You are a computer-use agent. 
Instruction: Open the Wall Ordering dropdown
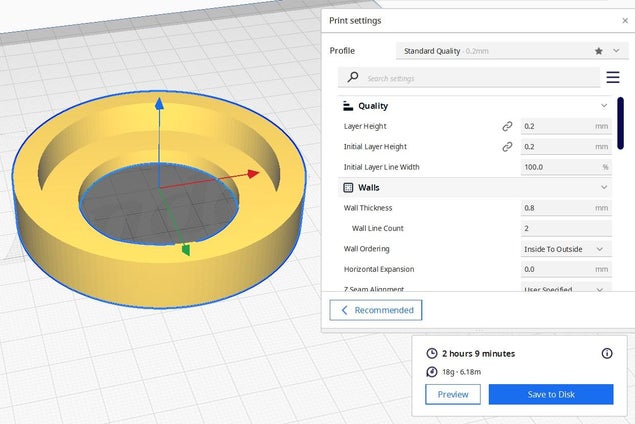(x=565, y=249)
